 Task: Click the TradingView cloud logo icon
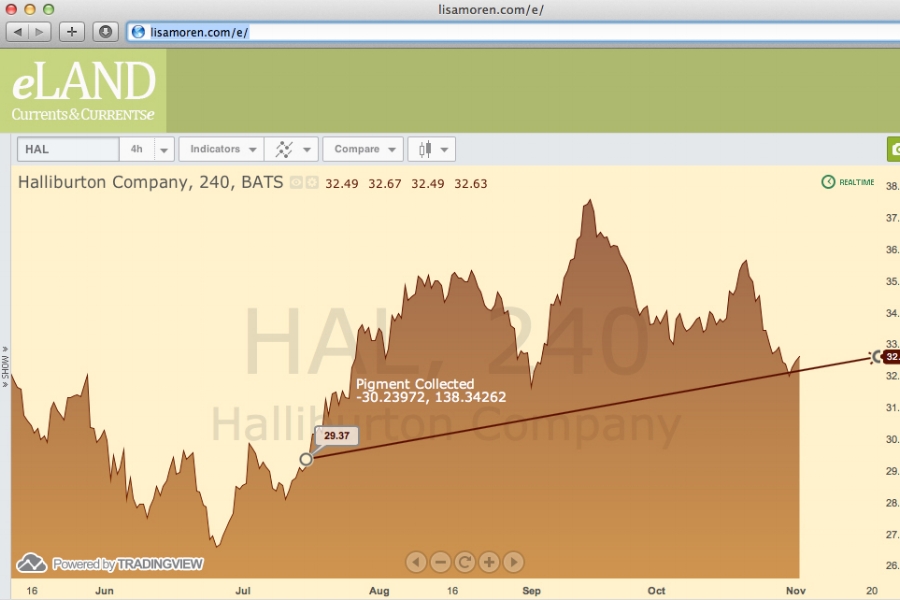point(32,563)
